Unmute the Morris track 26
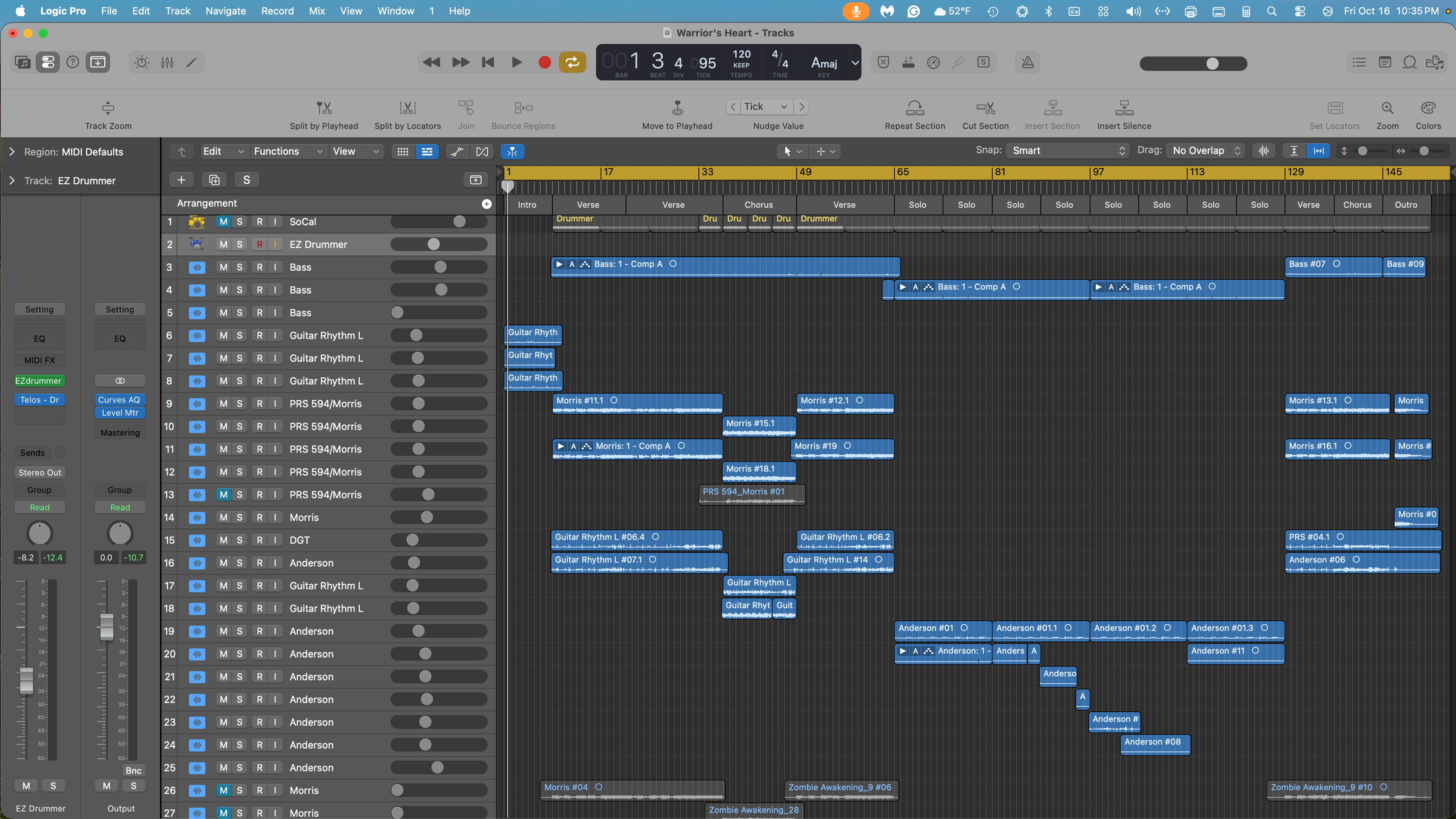This screenshot has width=1456, height=819. 223,790
